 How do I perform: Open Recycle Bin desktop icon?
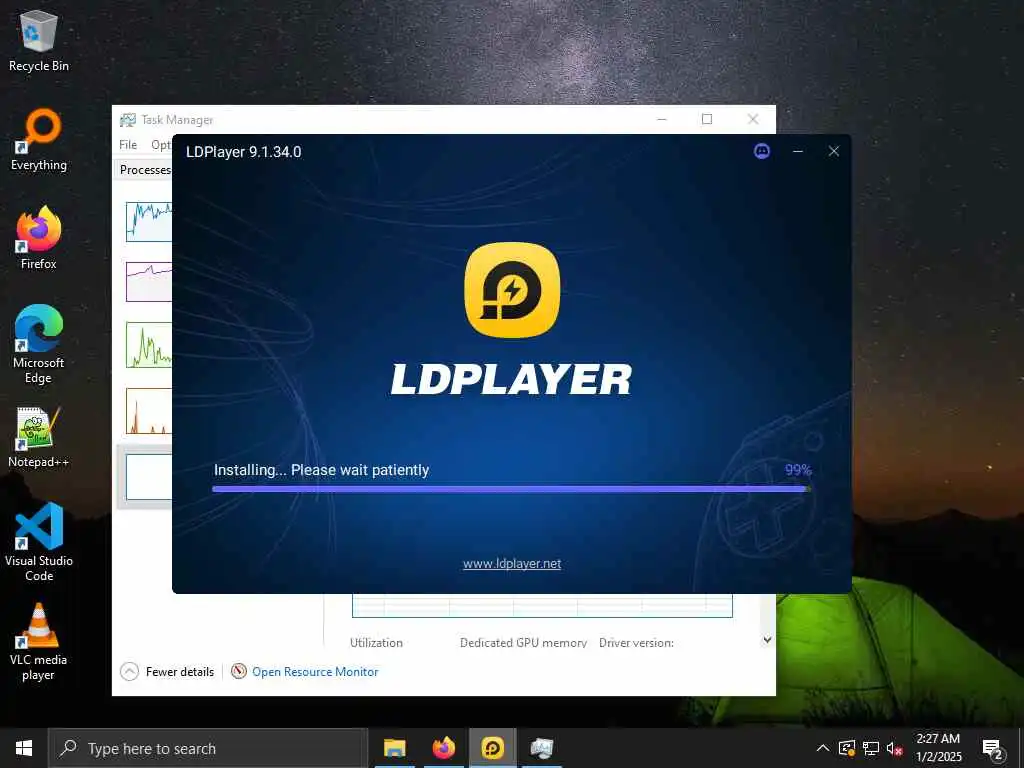(x=39, y=40)
